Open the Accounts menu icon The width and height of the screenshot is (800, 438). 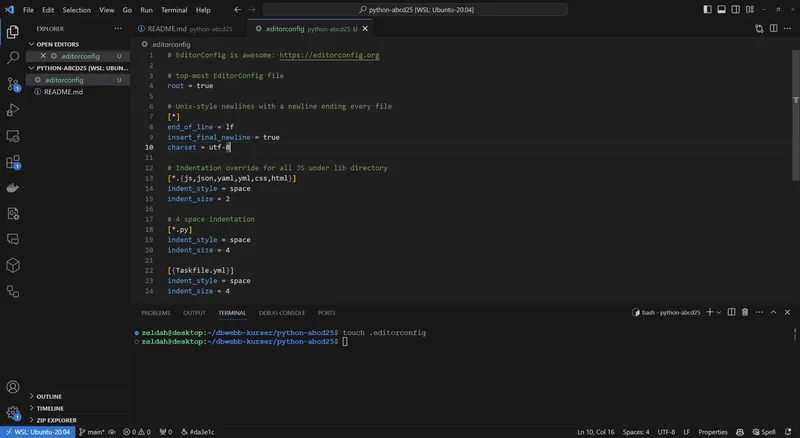[13, 387]
